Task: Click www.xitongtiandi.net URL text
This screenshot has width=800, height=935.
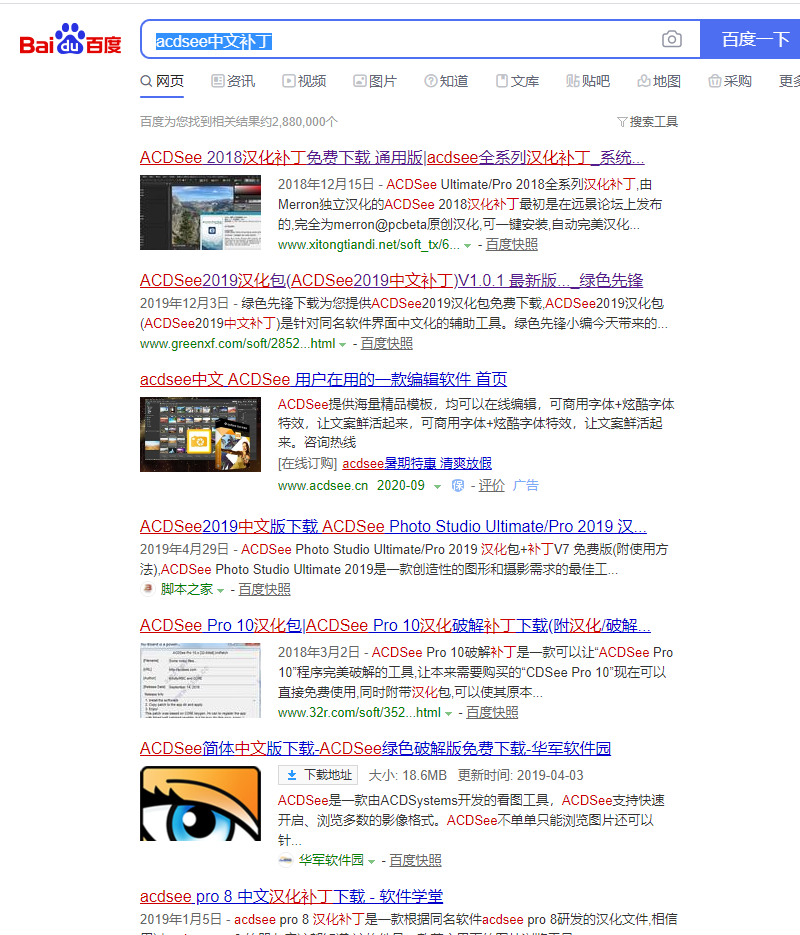Action: point(369,244)
